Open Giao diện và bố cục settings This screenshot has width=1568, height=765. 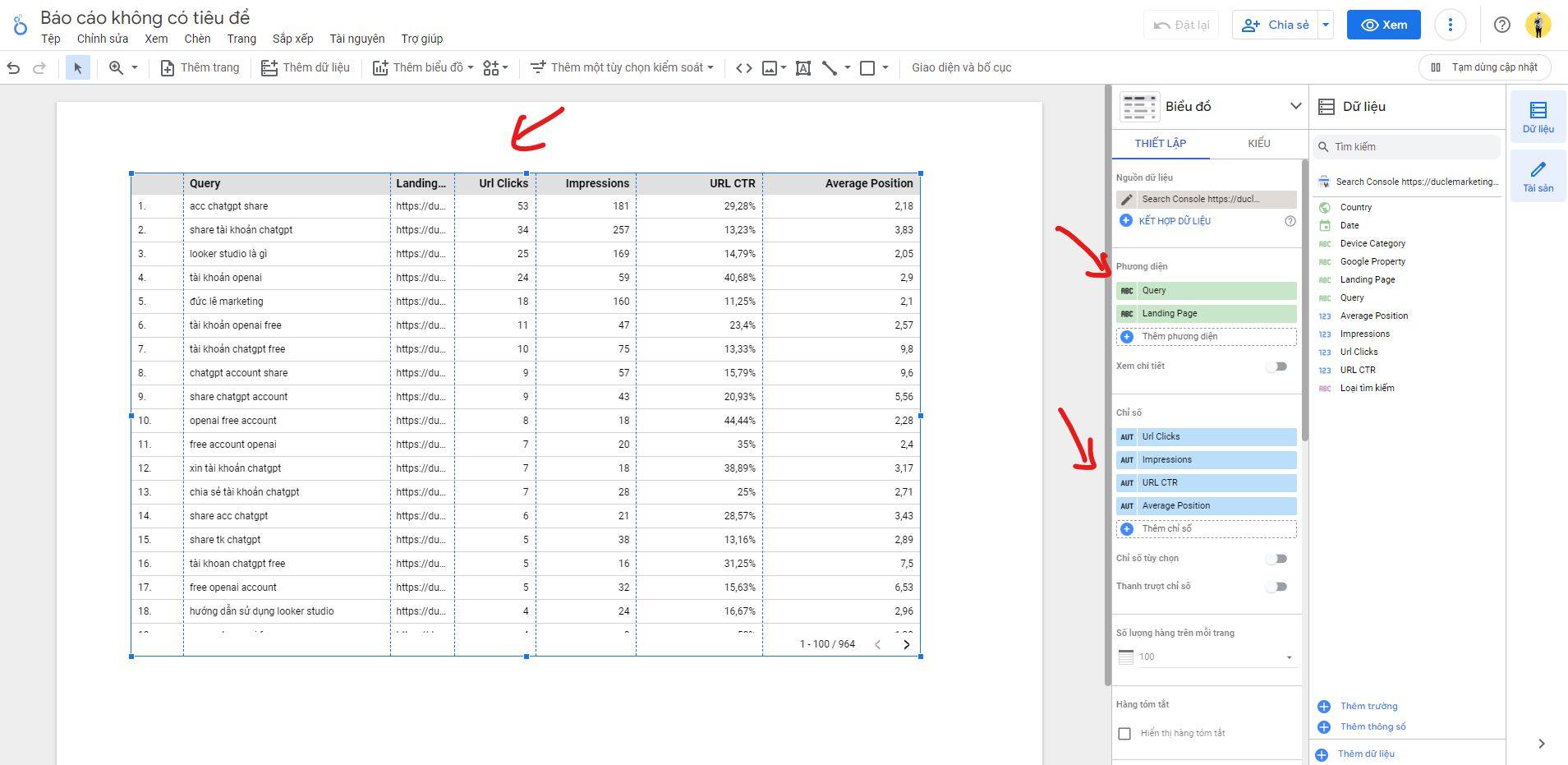[x=961, y=68]
